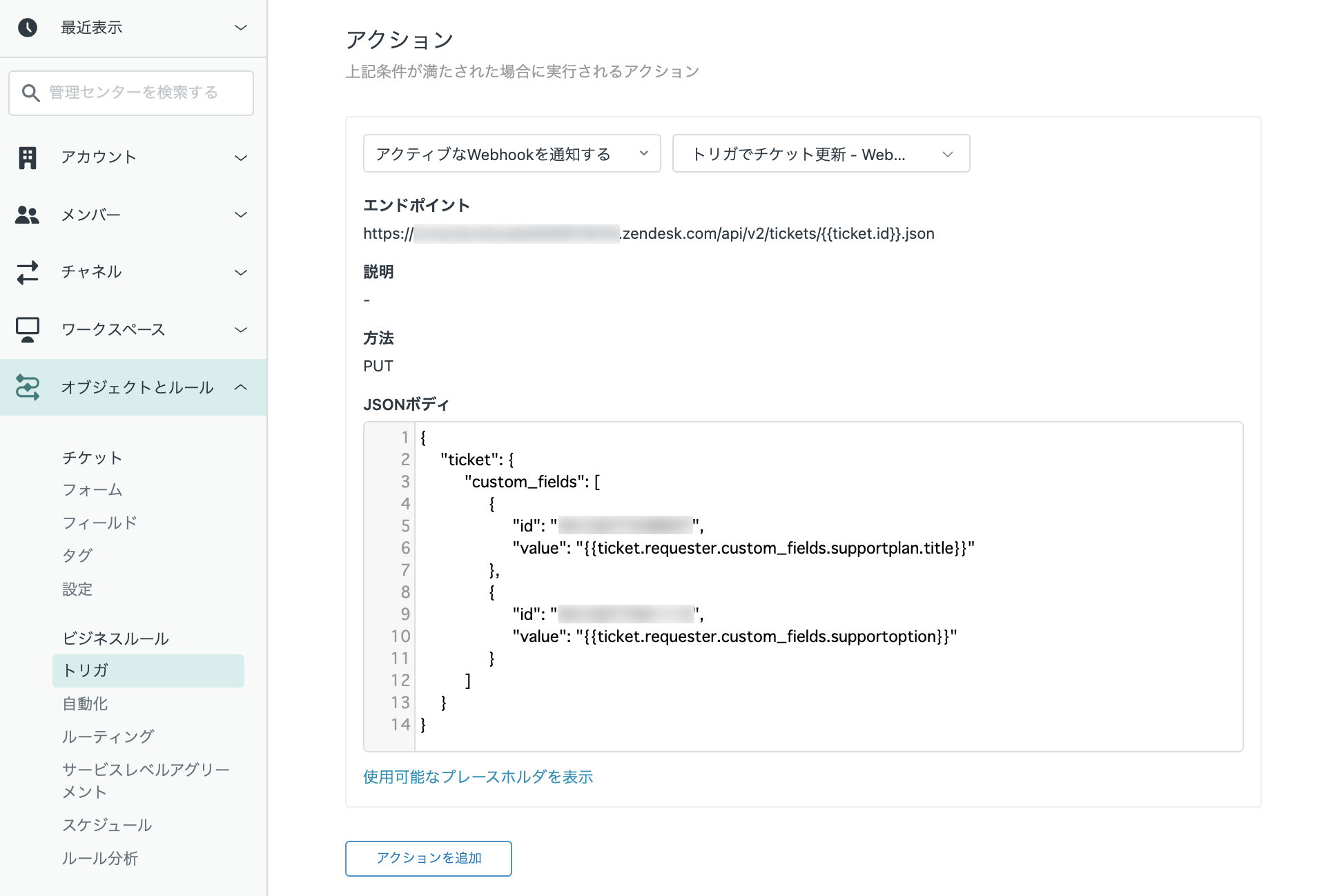
Task: Click the メンバー people icon
Action: pos(28,215)
